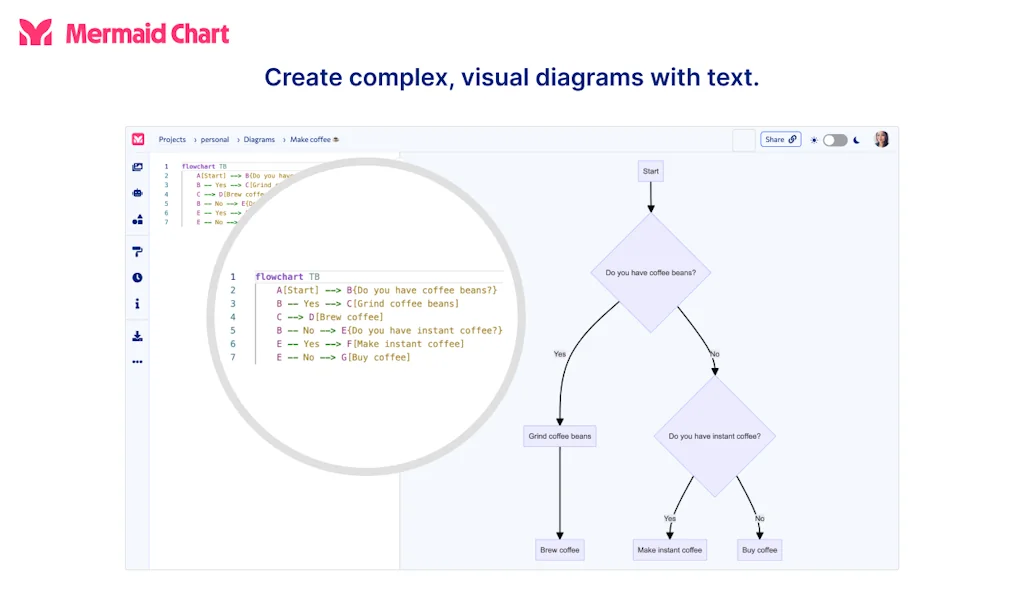Click the blank square button beside Share
The height and width of the screenshot is (613, 1024).
pos(744,140)
